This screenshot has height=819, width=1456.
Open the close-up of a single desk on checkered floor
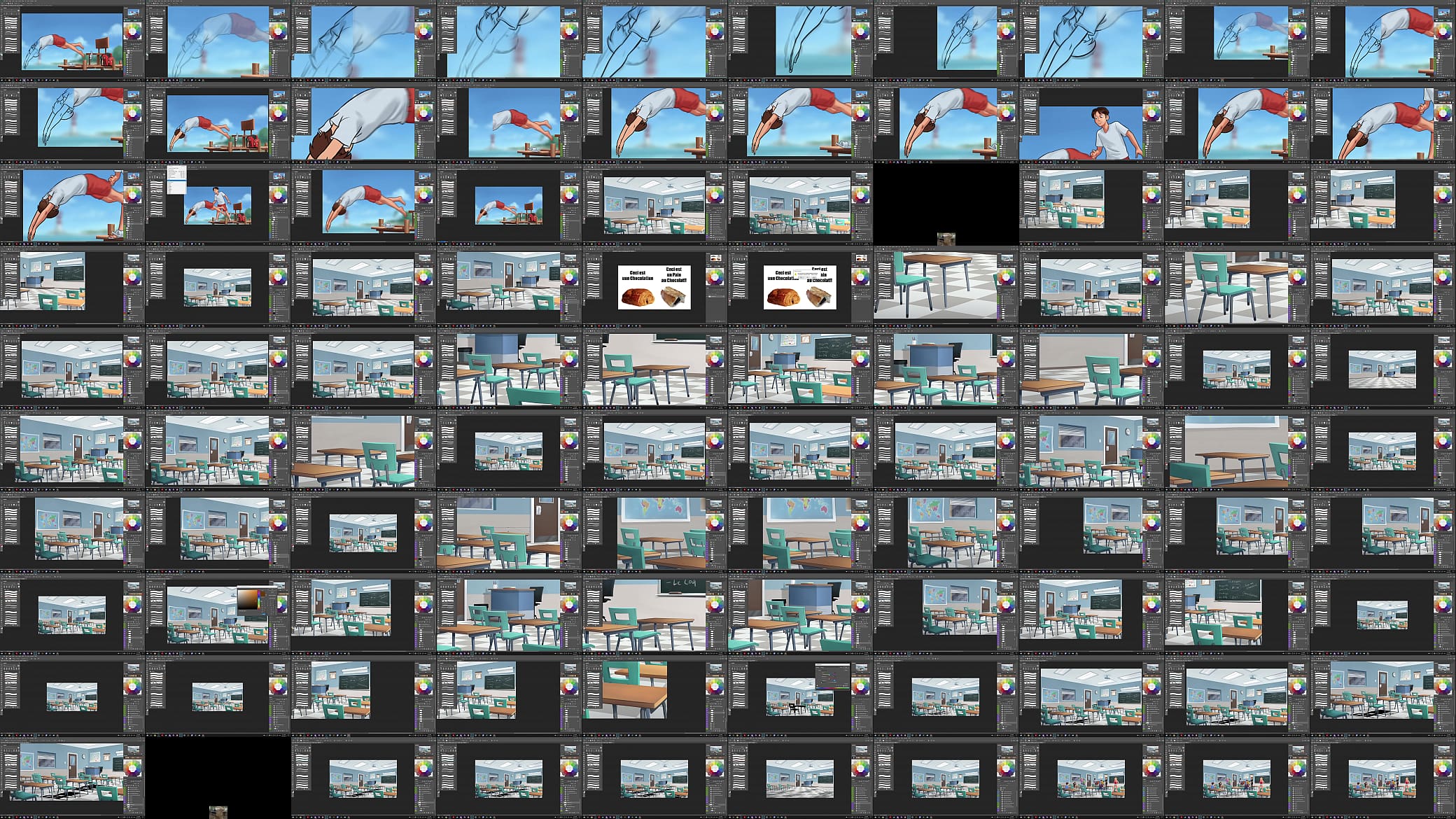[x=946, y=286]
